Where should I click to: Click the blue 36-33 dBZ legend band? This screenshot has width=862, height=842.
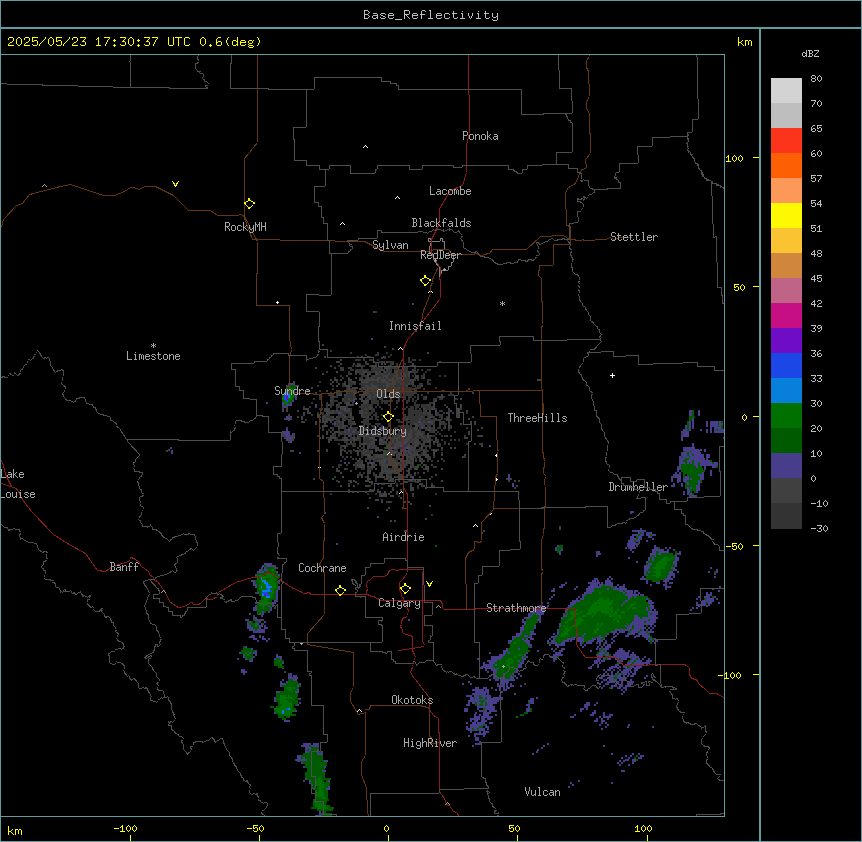coord(786,365)
